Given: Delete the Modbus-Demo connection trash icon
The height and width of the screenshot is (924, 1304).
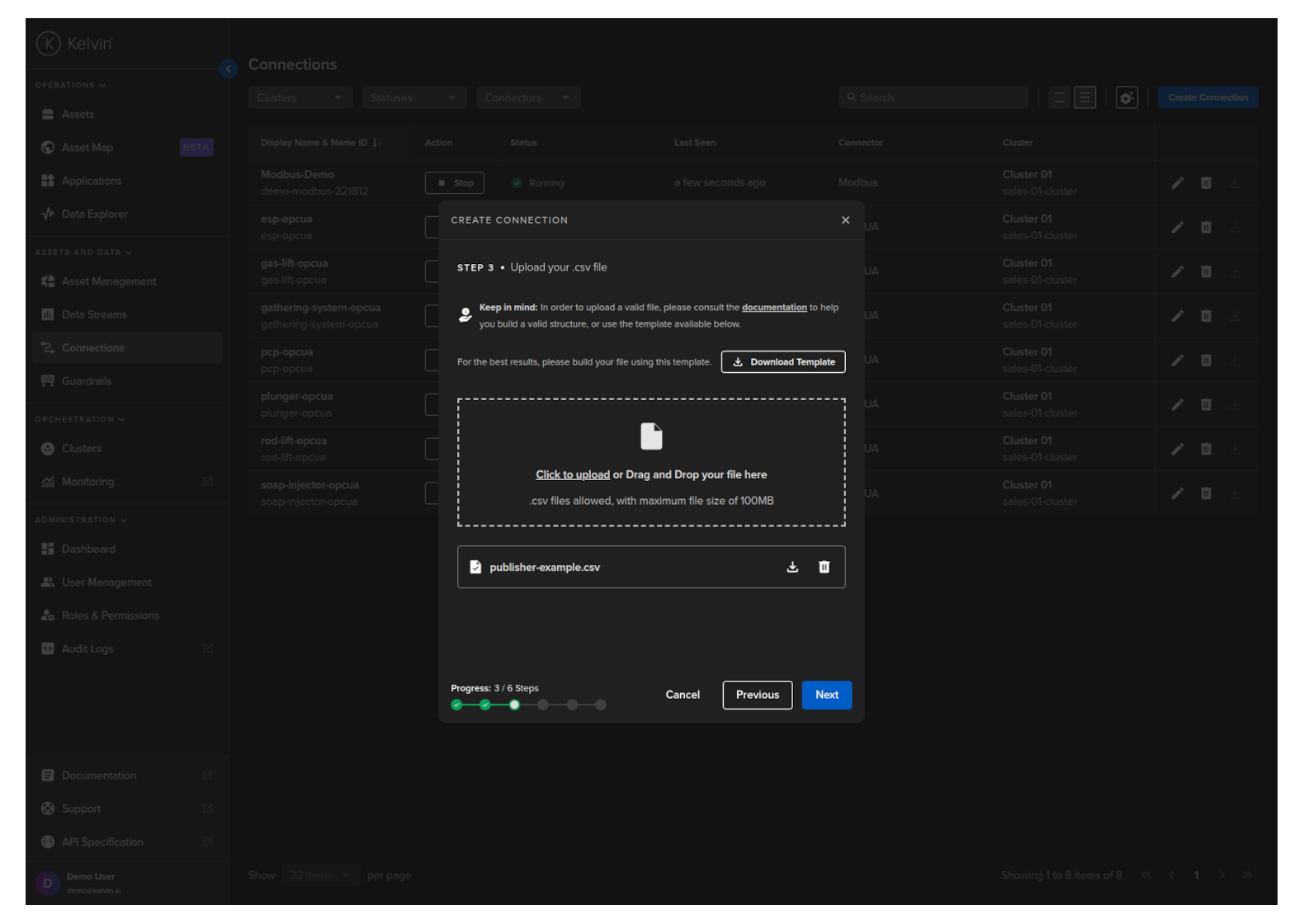Looking at the screenshot, I should click(1206, 183).
